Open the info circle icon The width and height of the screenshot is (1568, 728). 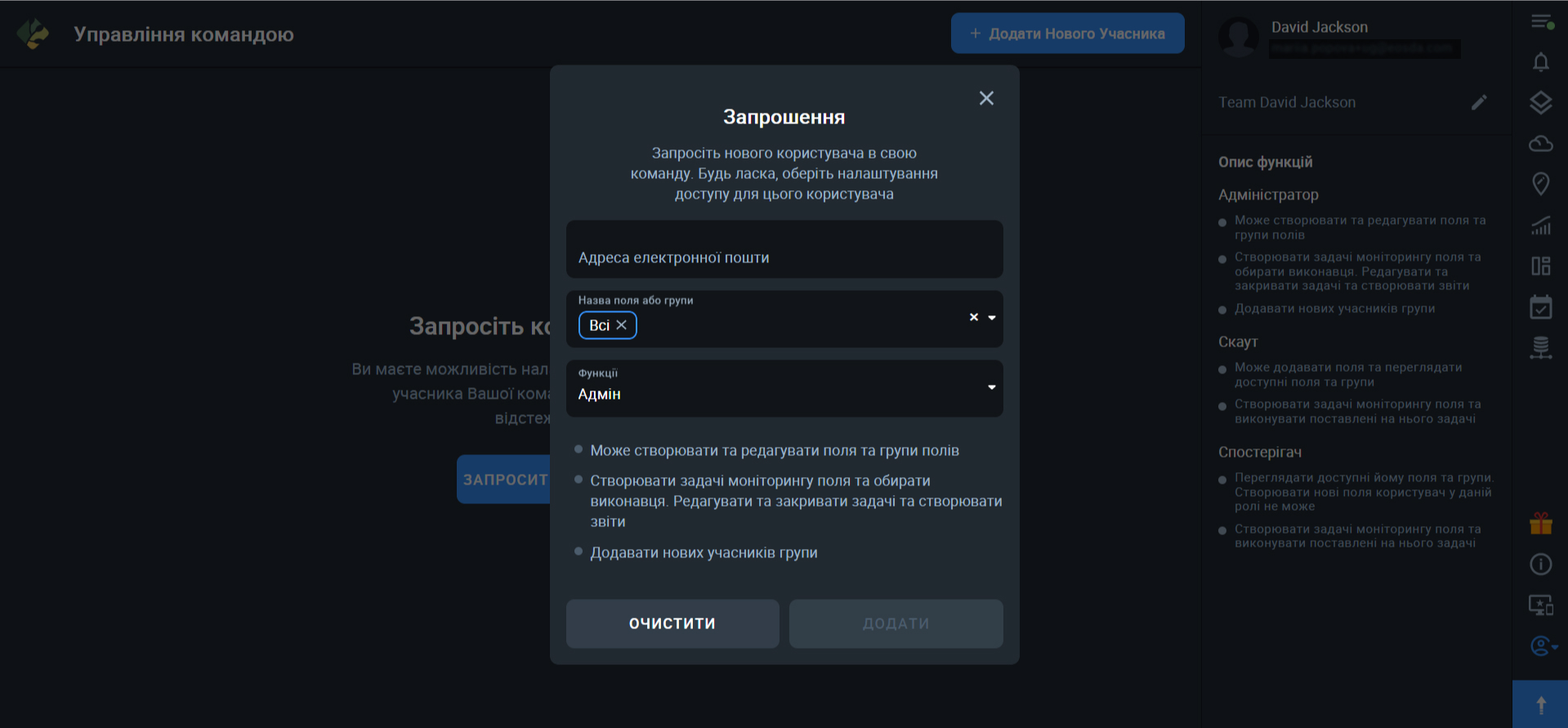pos(1540,564)
